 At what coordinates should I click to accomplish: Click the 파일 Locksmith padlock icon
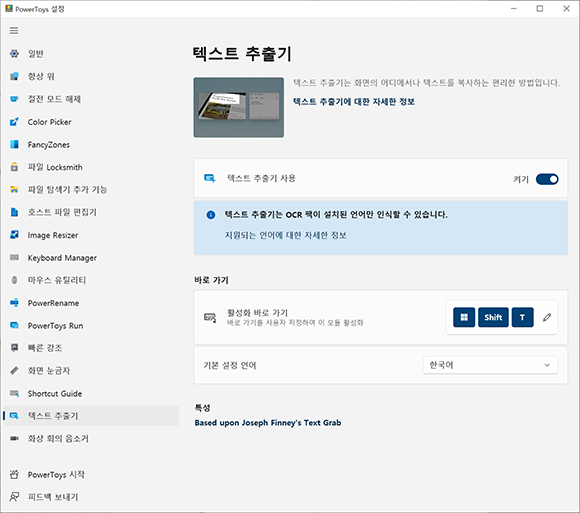14,167
